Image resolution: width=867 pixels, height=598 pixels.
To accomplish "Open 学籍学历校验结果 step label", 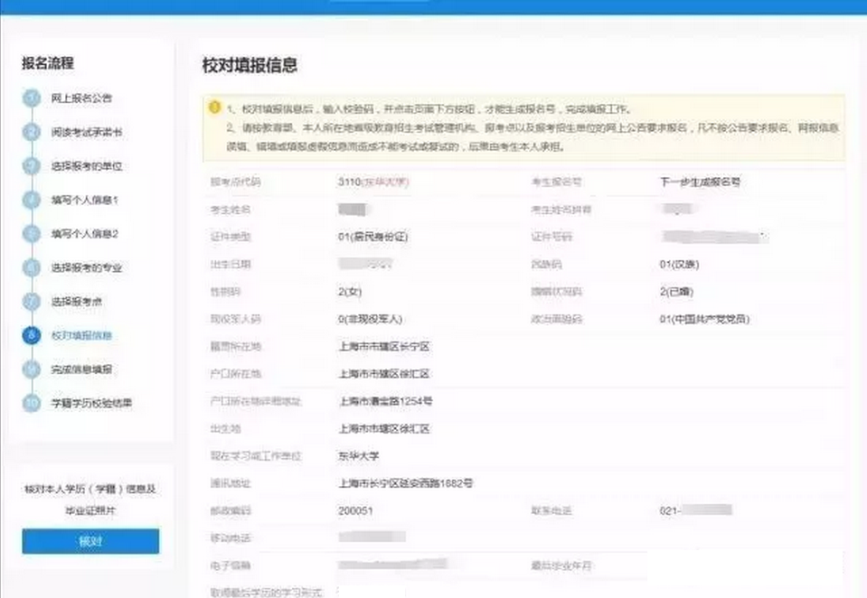I will pyautogui.click(x=92, y=404).
